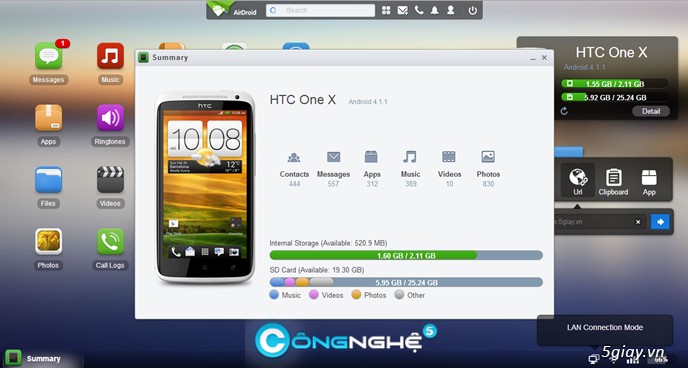
Task: Click the blue arrow go button
Action: pyautogui.click(x=660, y=222)
